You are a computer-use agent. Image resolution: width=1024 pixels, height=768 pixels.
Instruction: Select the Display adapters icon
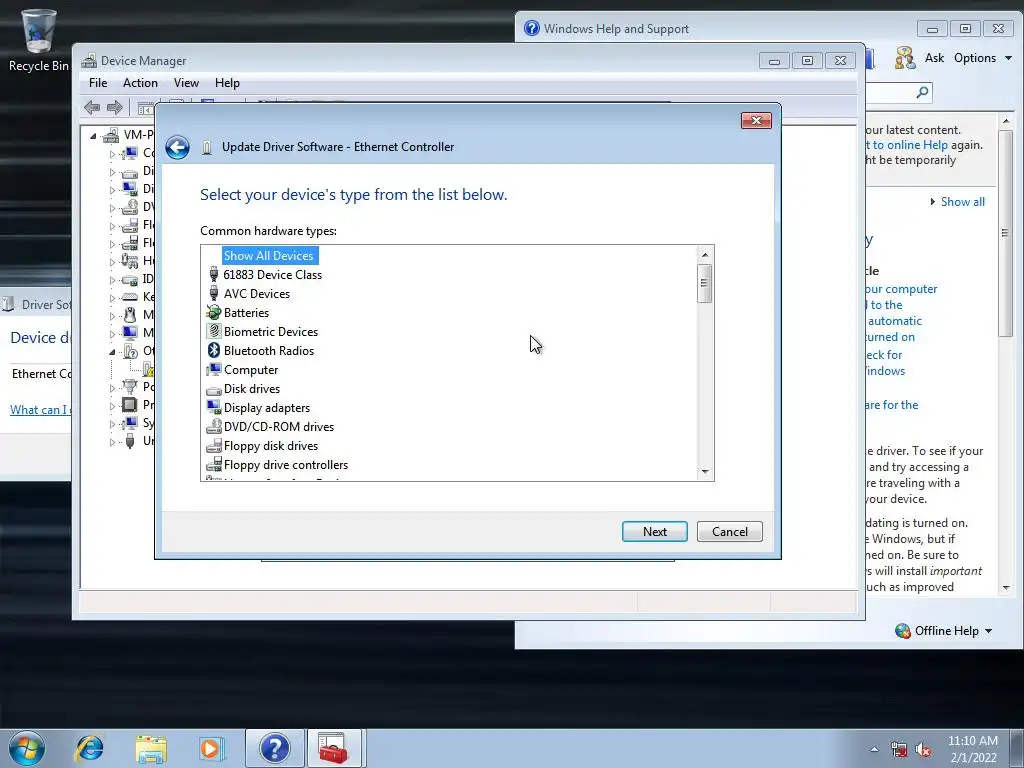(x=214, y=407)
